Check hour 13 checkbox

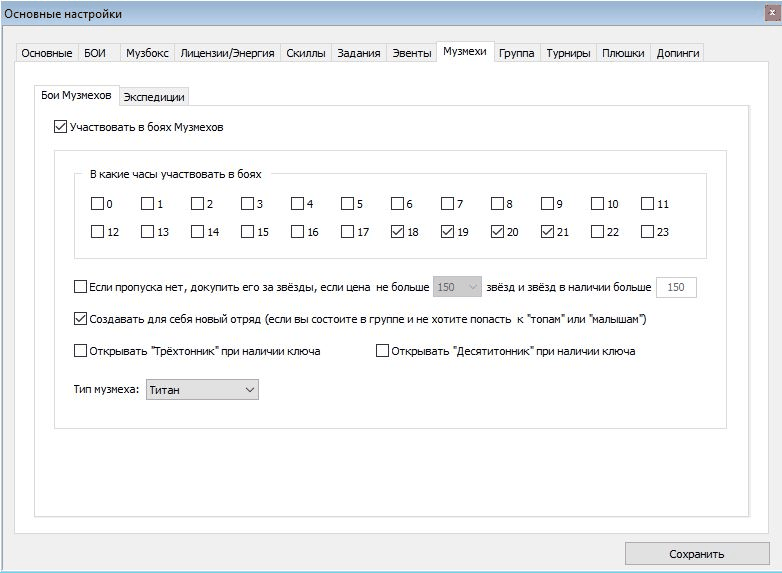(147, 231)
